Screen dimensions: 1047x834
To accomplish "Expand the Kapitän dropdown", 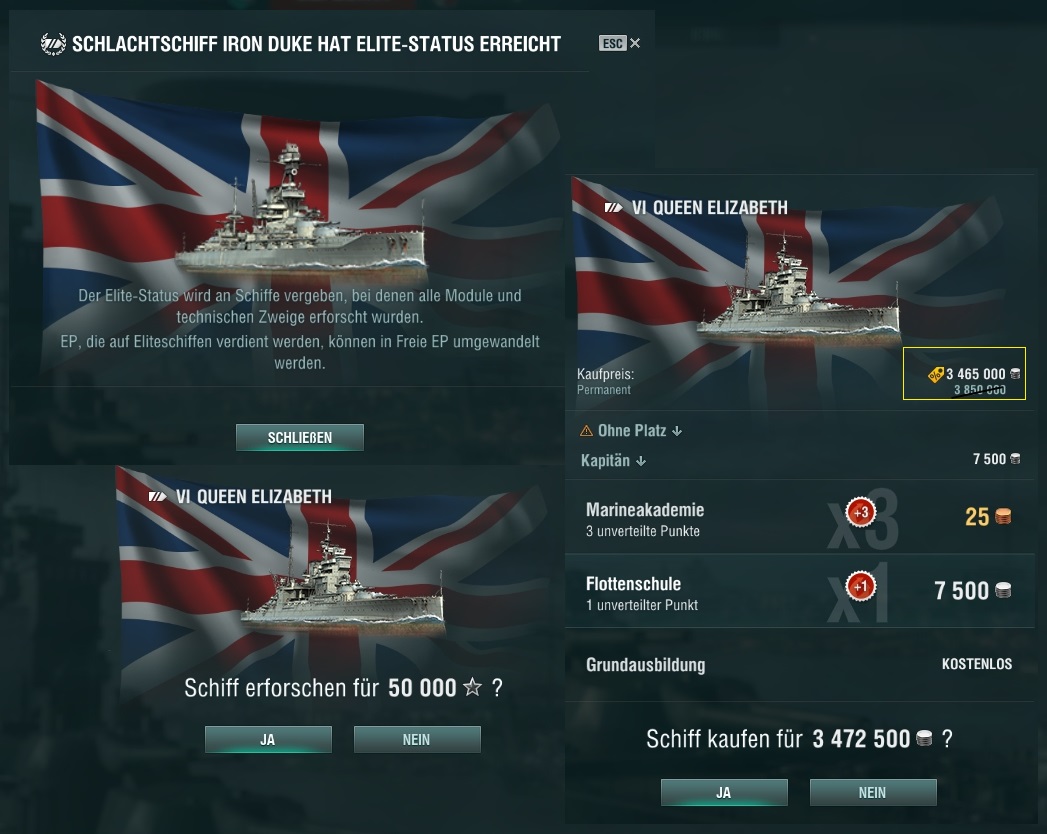I will (613, 460).
